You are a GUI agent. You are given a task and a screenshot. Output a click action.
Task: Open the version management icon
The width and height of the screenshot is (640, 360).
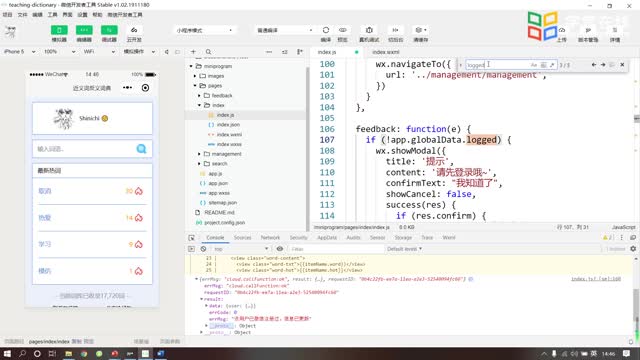coord(588,30)
